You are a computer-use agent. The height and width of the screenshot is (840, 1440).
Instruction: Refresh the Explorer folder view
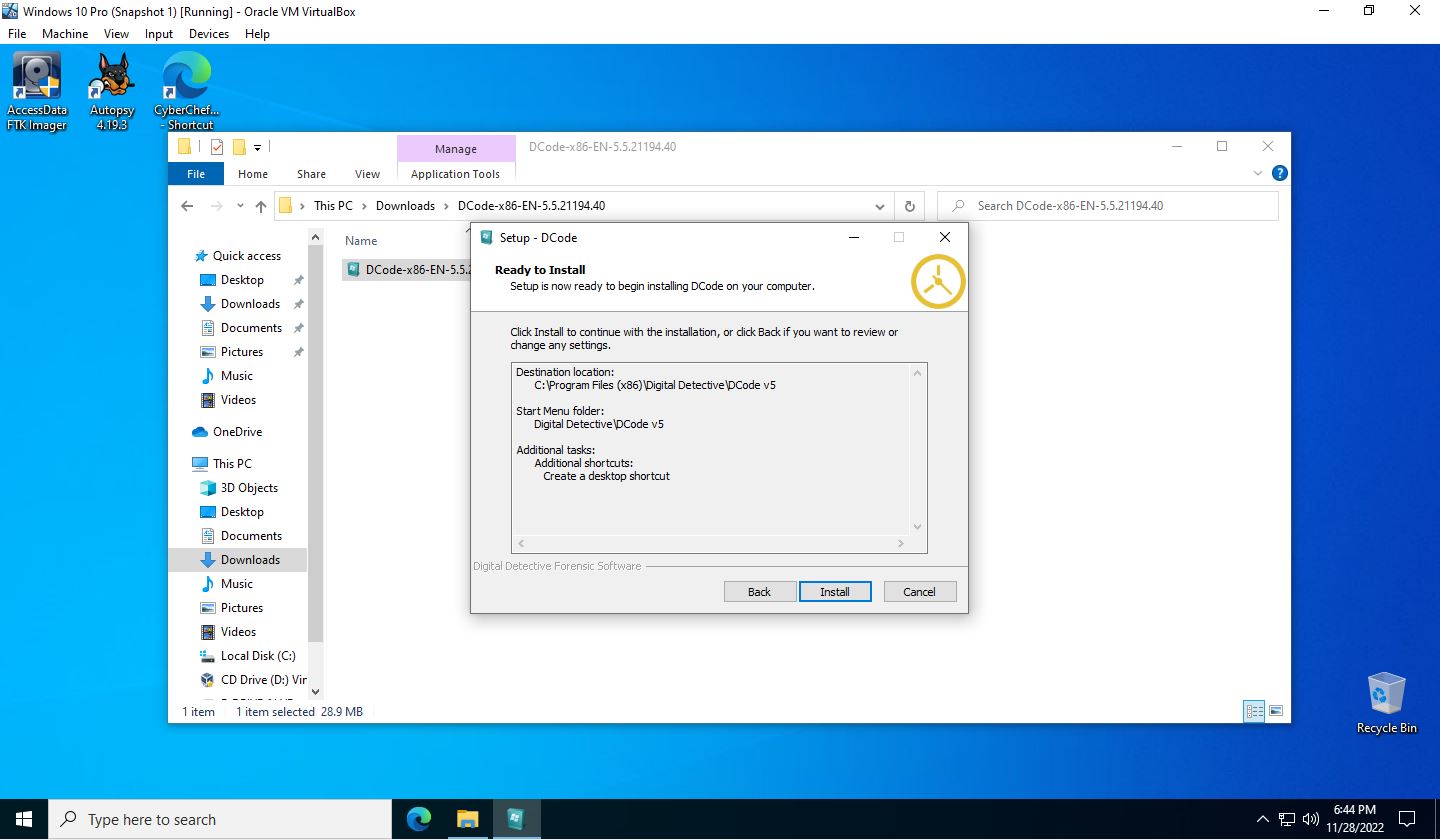coord(909,206)
